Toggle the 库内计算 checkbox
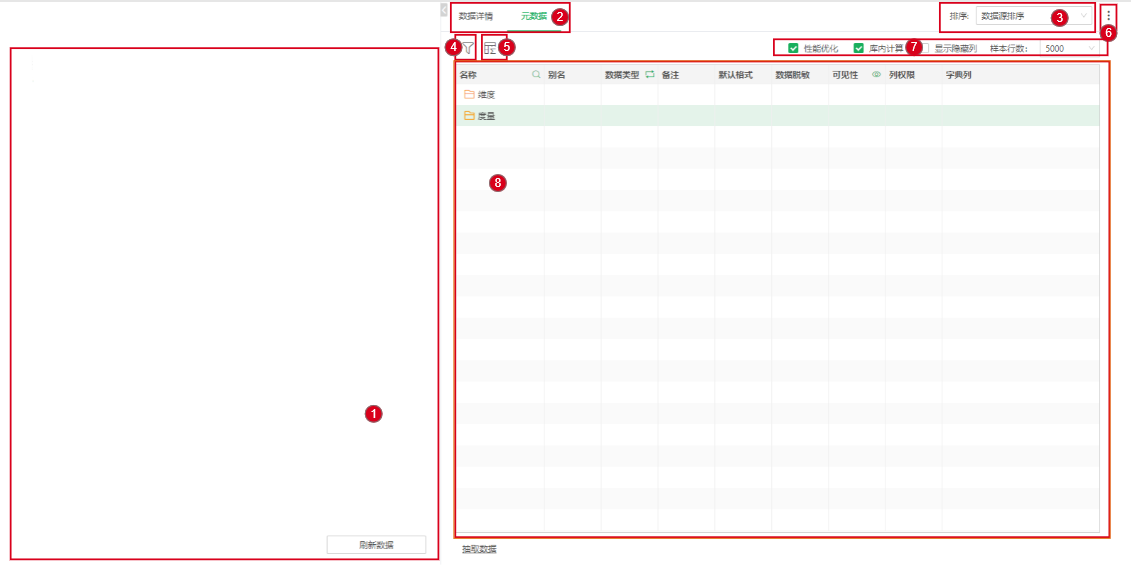1131x572 pixels. [x=858, y=48]
